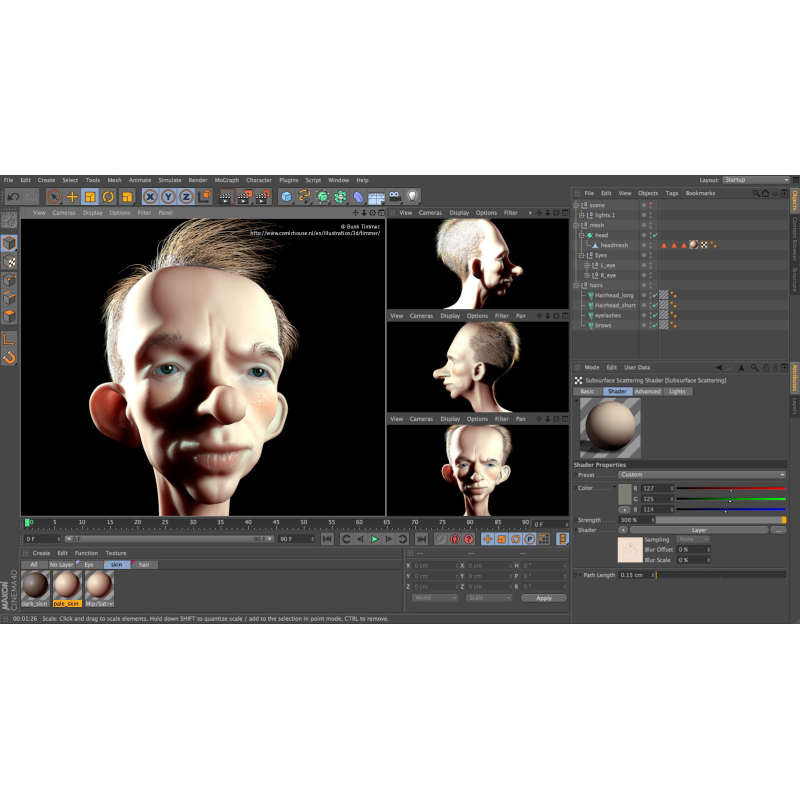This screenshot has width=800, height=800.
Task: Open the Preset dropdown set to Custom
Action: tap(700, 475)
